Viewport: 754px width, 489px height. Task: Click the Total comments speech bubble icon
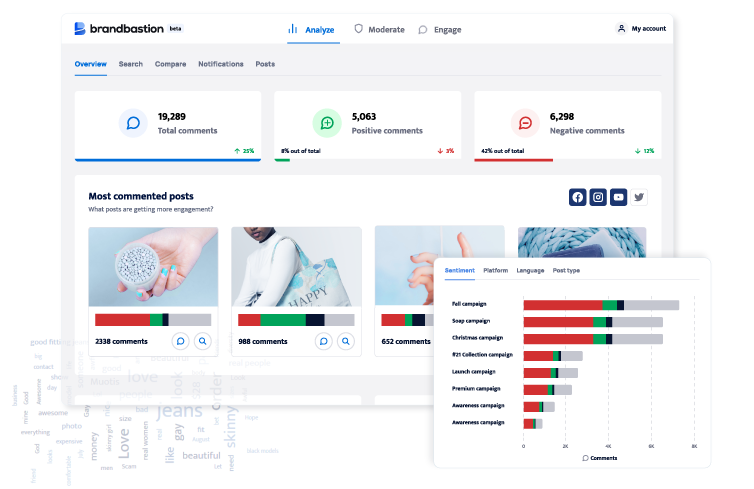[133, 123]
